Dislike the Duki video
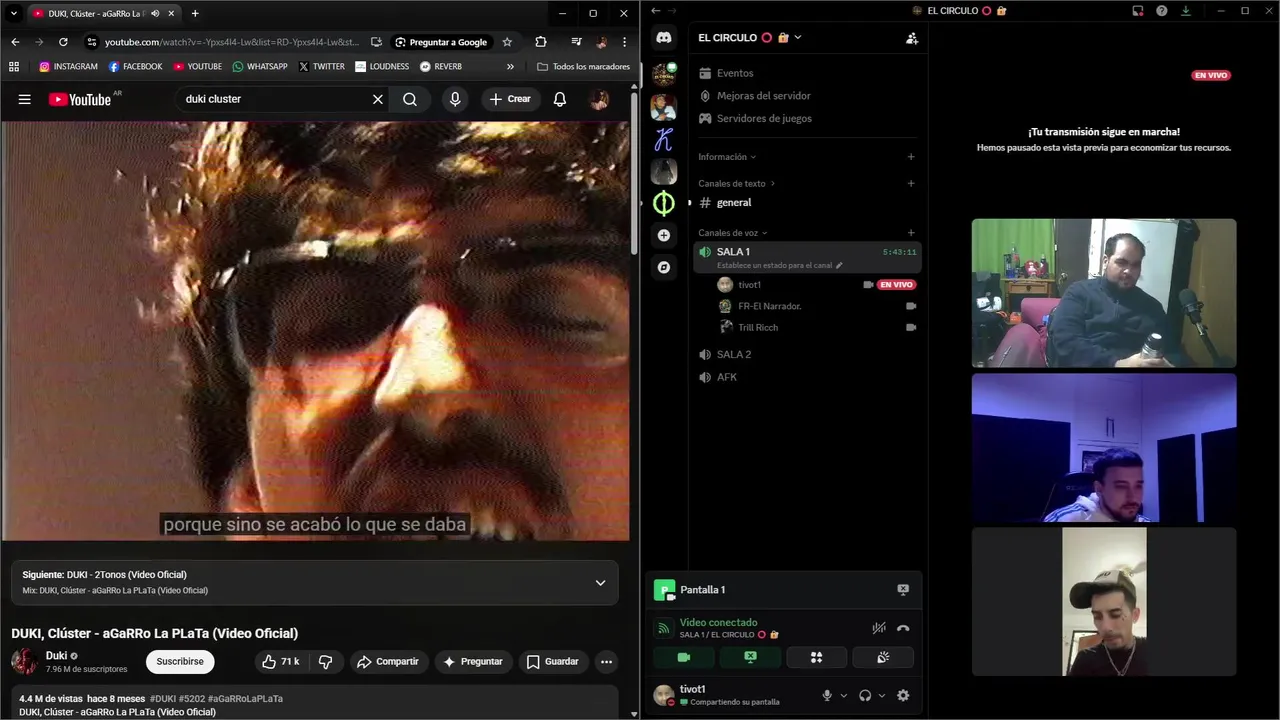The width and height of the screenshot is (1280, 720). coord(325,661)
